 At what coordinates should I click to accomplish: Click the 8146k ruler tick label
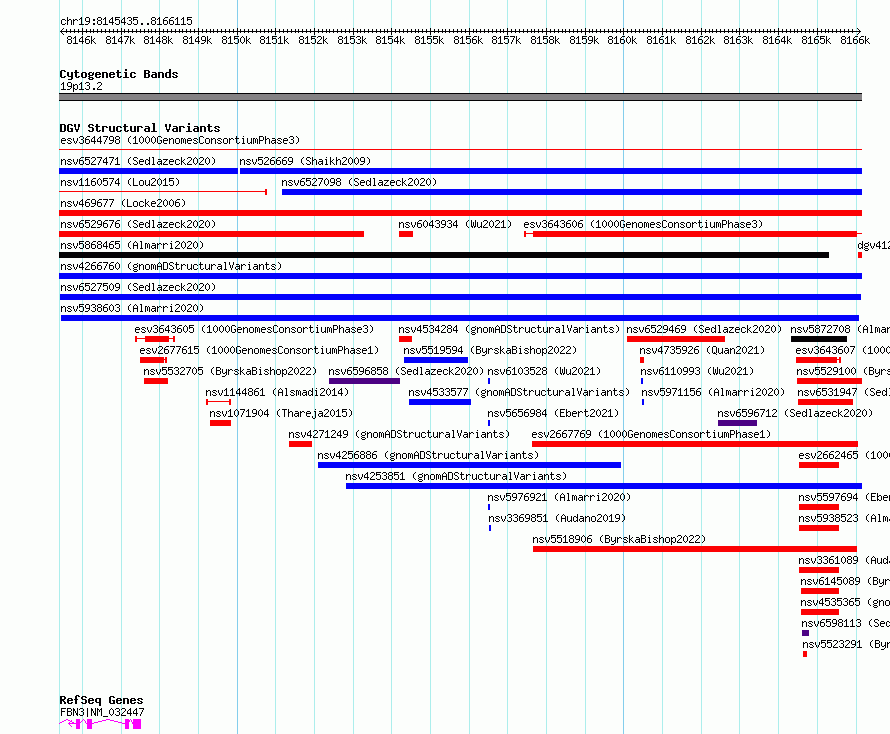point(81,40)
